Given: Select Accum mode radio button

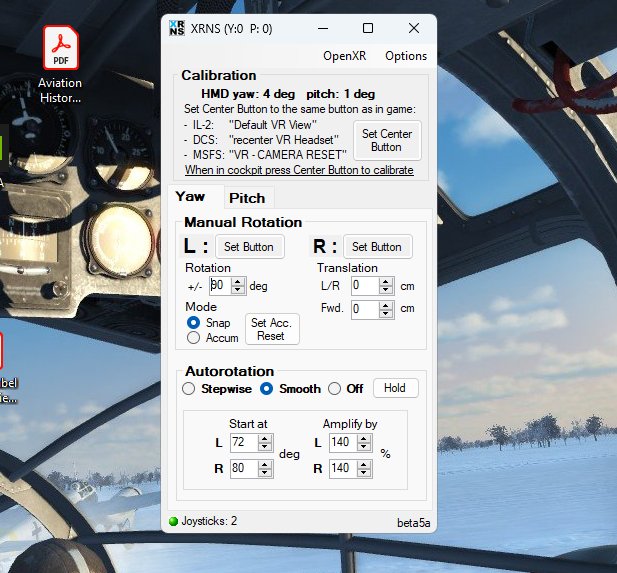Looking at the screenshot, I should (193, 338).
